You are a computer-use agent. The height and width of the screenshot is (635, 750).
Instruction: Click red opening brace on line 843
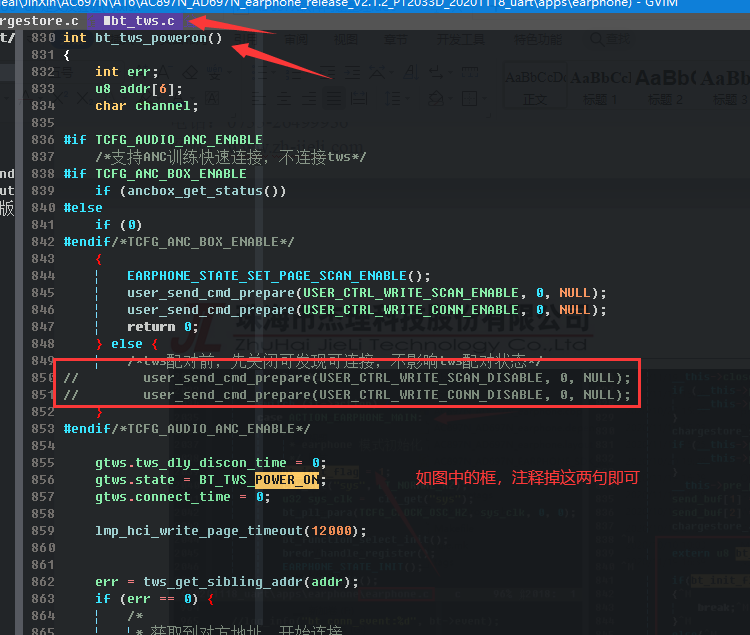[99, 259]
